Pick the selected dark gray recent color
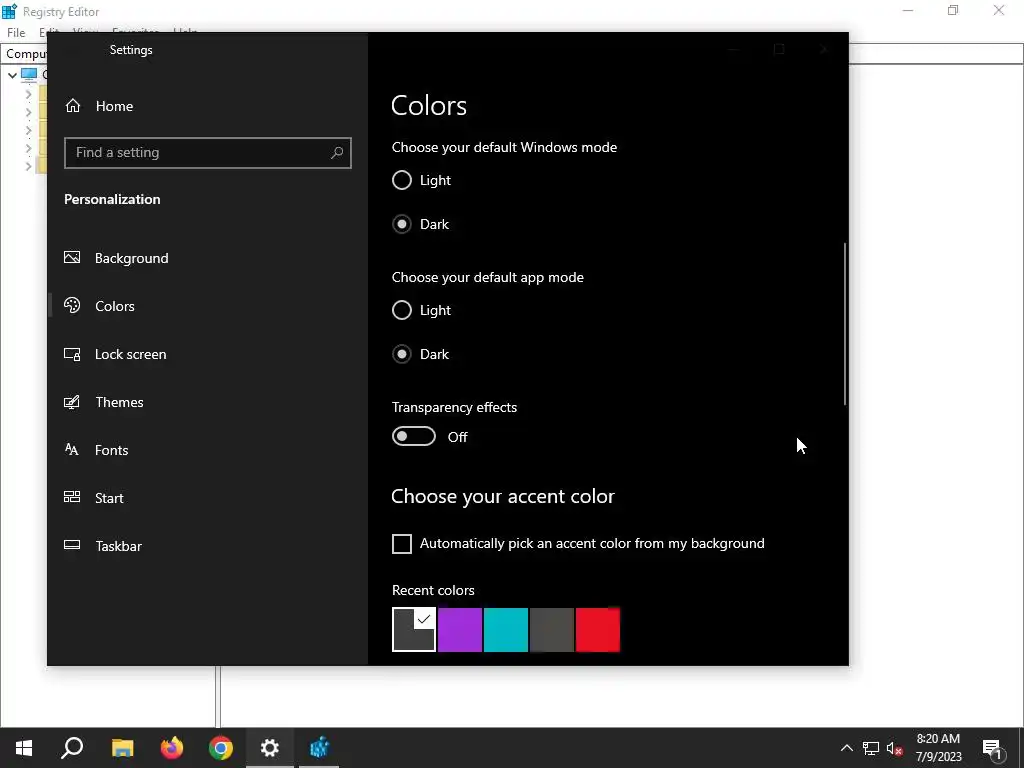 click(x=413, y=630)
